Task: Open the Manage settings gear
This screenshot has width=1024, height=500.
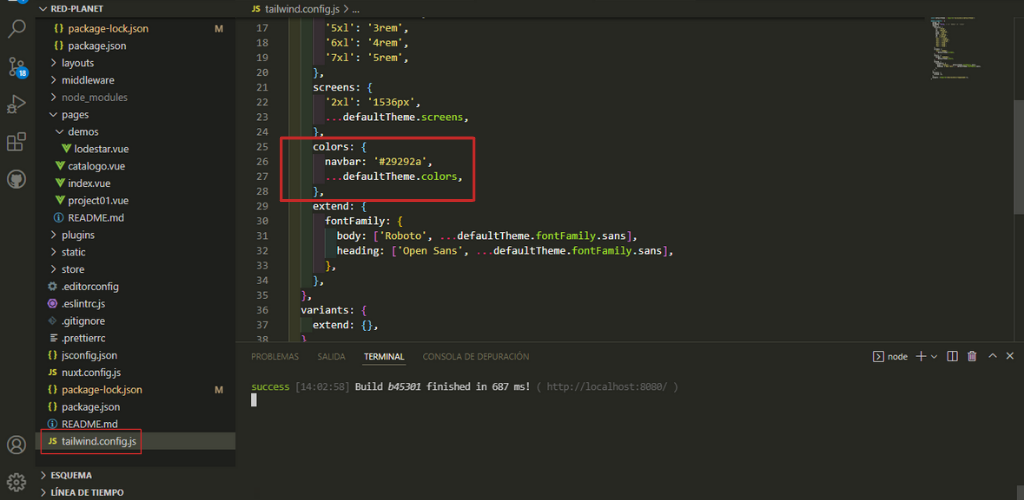Action: click(x=16, y=482)
